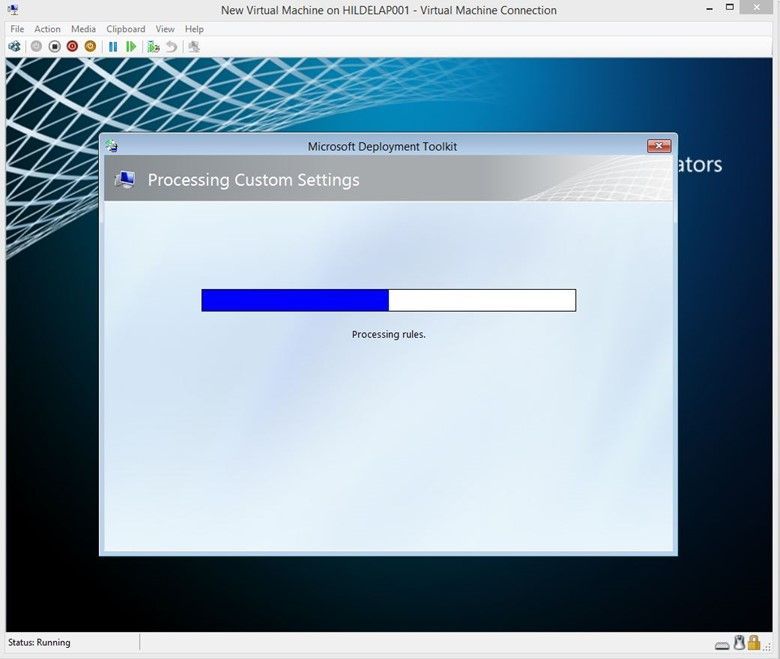The image size is (780, 659).
Task: Click the Deployment Toolkit title bar icon
Action: pyautogui.click(x=111, y=146)
